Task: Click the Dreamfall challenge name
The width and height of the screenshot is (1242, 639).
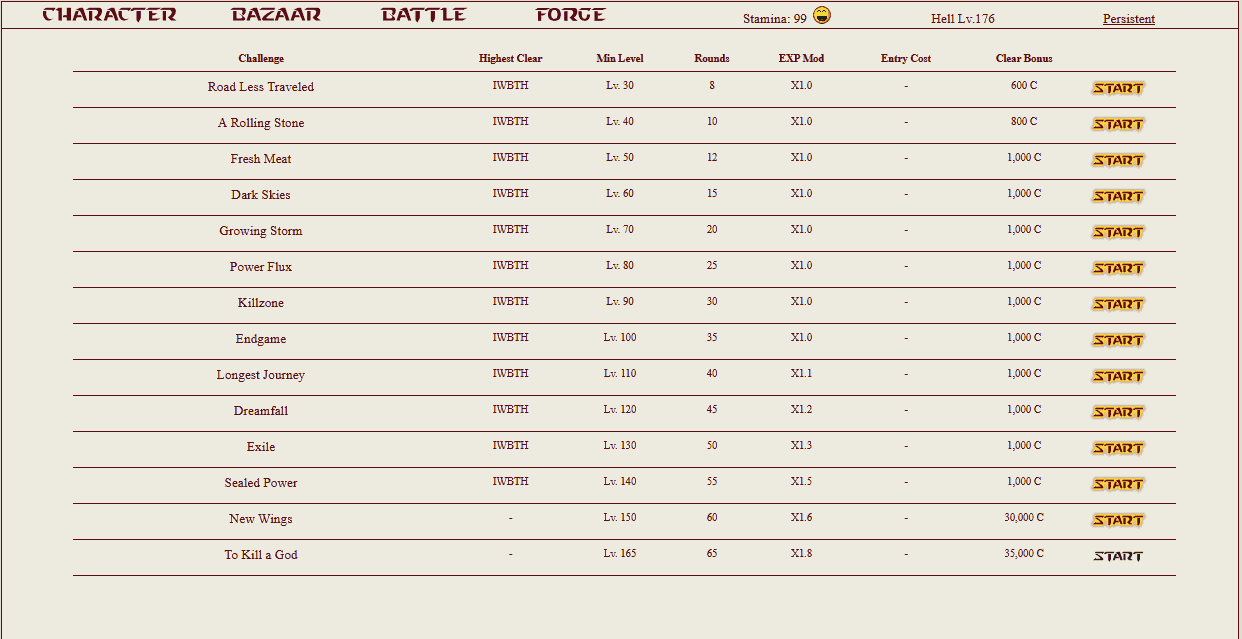Action: 261,411
